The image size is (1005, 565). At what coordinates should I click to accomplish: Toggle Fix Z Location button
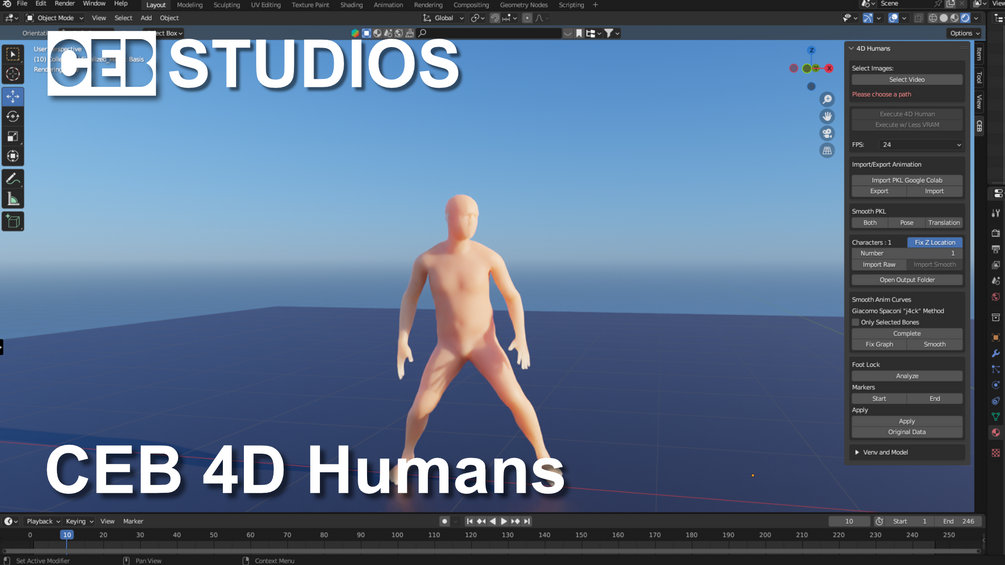pos(934,242)
